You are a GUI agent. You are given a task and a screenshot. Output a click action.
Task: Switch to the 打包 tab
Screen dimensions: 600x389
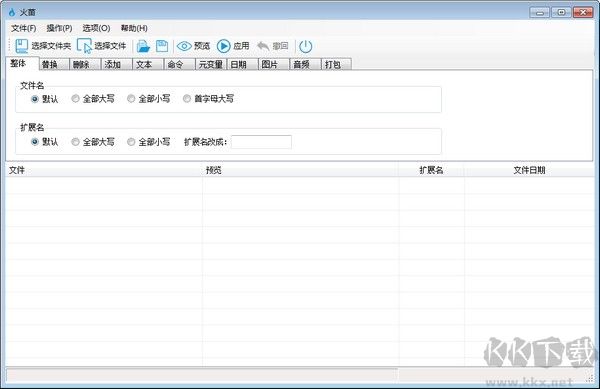(337, 65)
